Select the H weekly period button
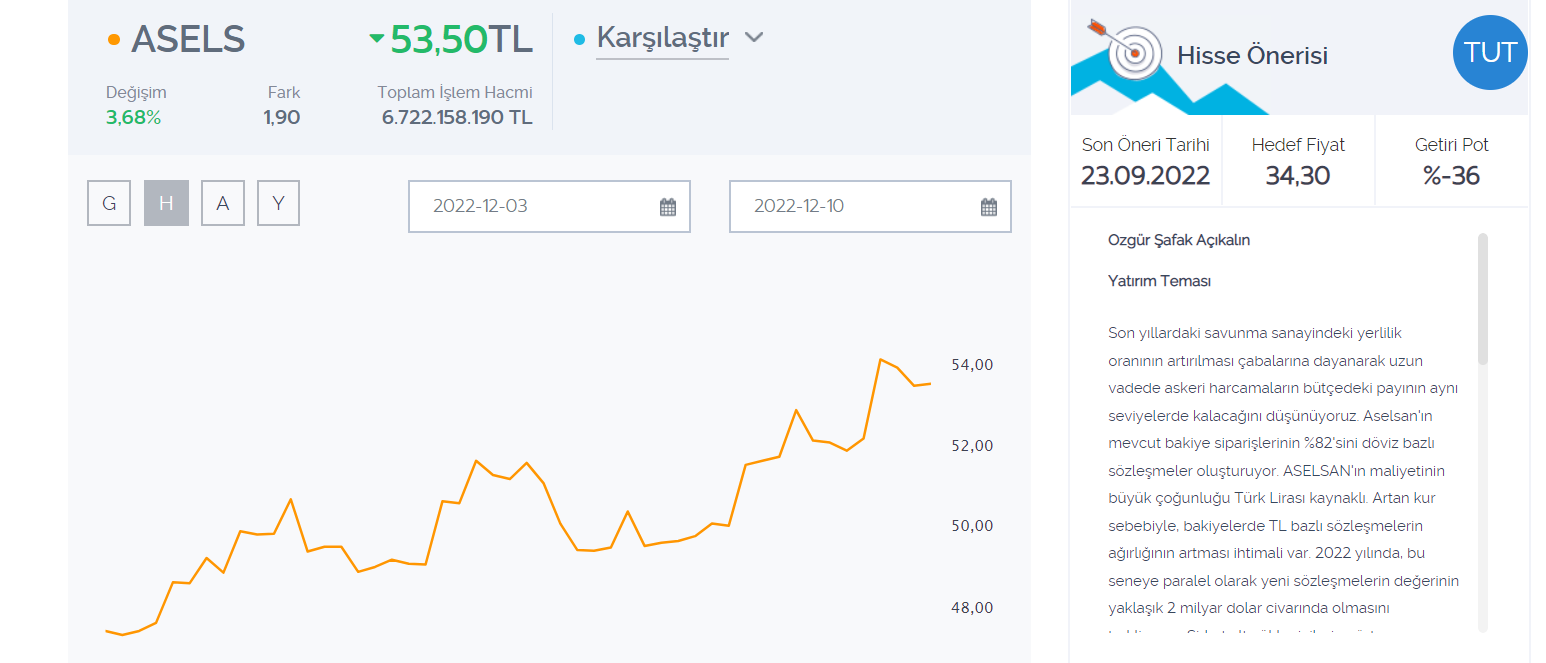This screenshot has height=663, width=1546. pos(166,203)
